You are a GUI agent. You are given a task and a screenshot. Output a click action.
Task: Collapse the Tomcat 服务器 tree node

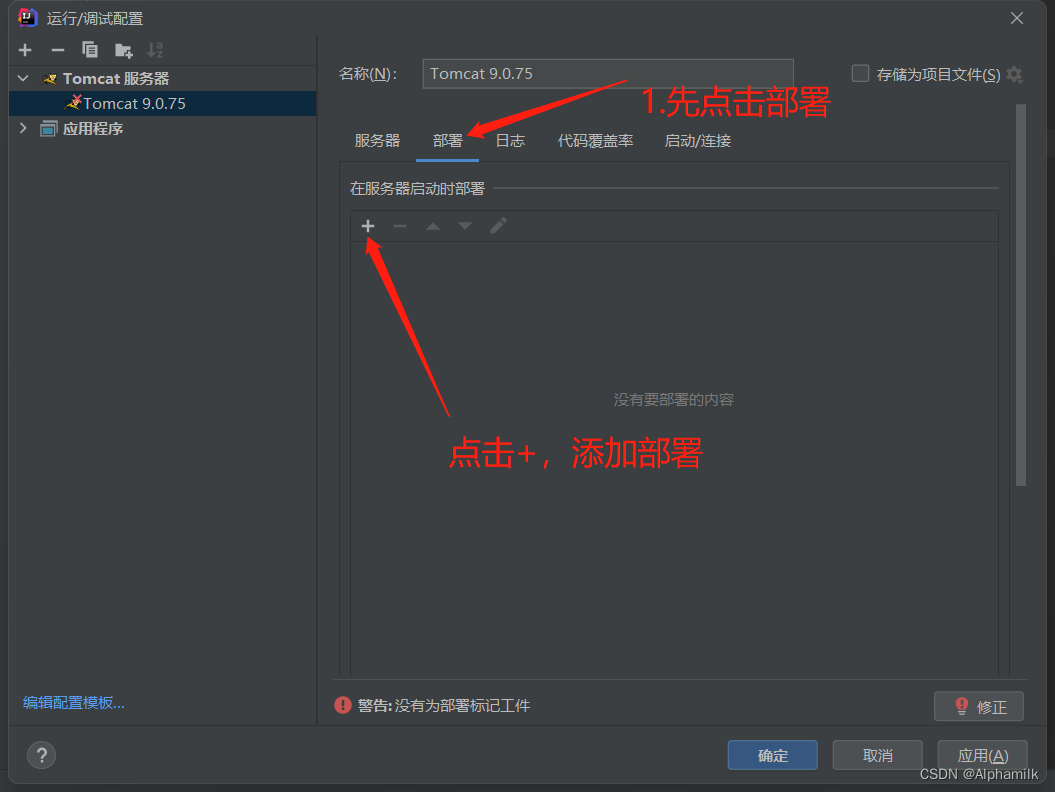(23, 79)
